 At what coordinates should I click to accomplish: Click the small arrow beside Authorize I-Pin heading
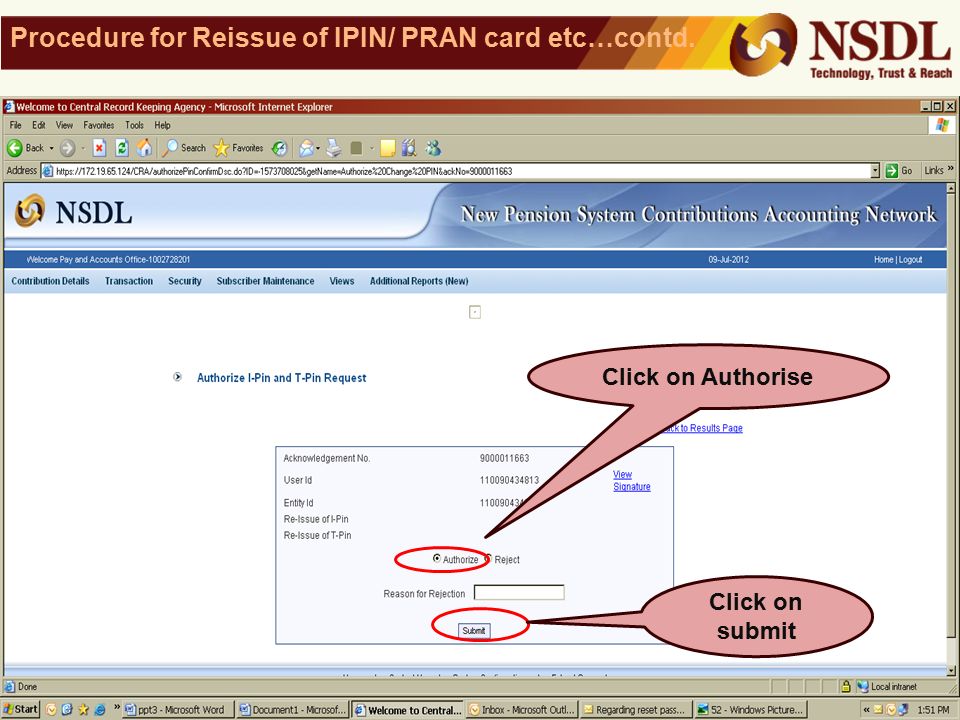pyautogui.click(x=178, y=377)
